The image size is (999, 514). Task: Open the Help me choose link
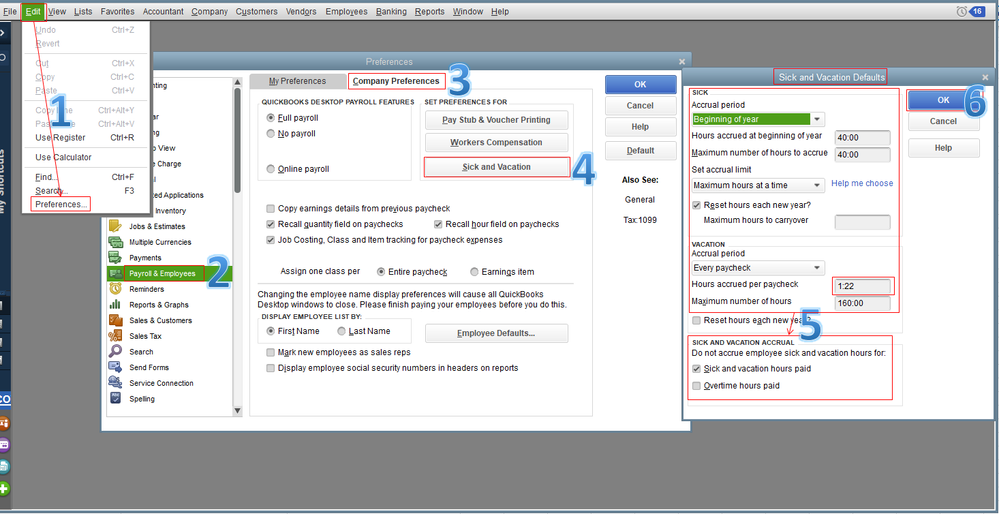[862, 183]
